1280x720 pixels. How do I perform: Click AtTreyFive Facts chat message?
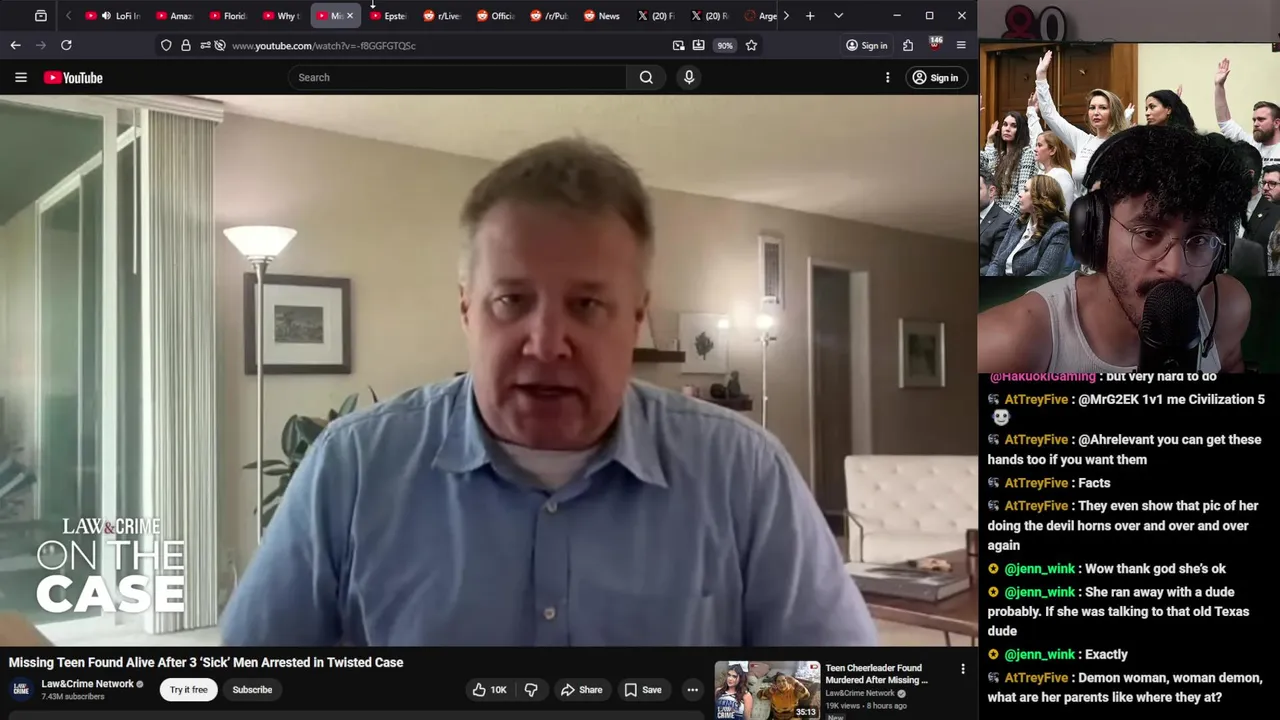1048,482
